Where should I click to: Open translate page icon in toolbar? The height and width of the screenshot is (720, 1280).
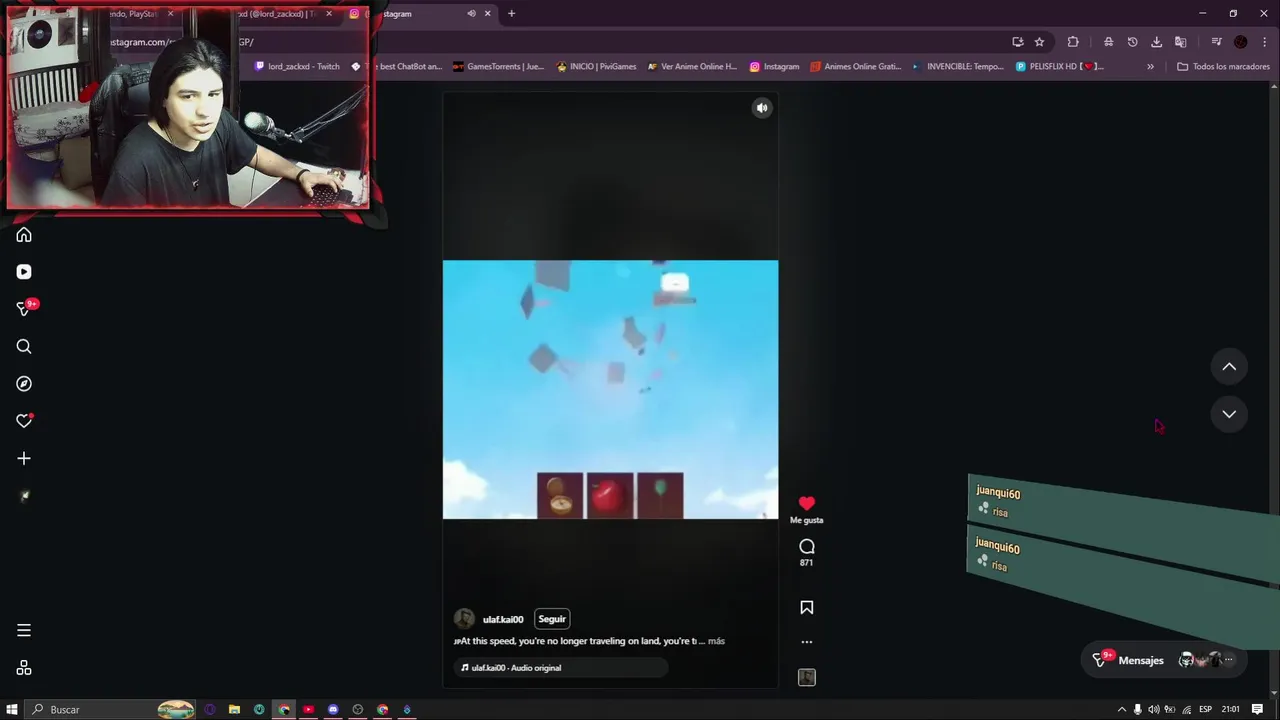[1180, 42]
